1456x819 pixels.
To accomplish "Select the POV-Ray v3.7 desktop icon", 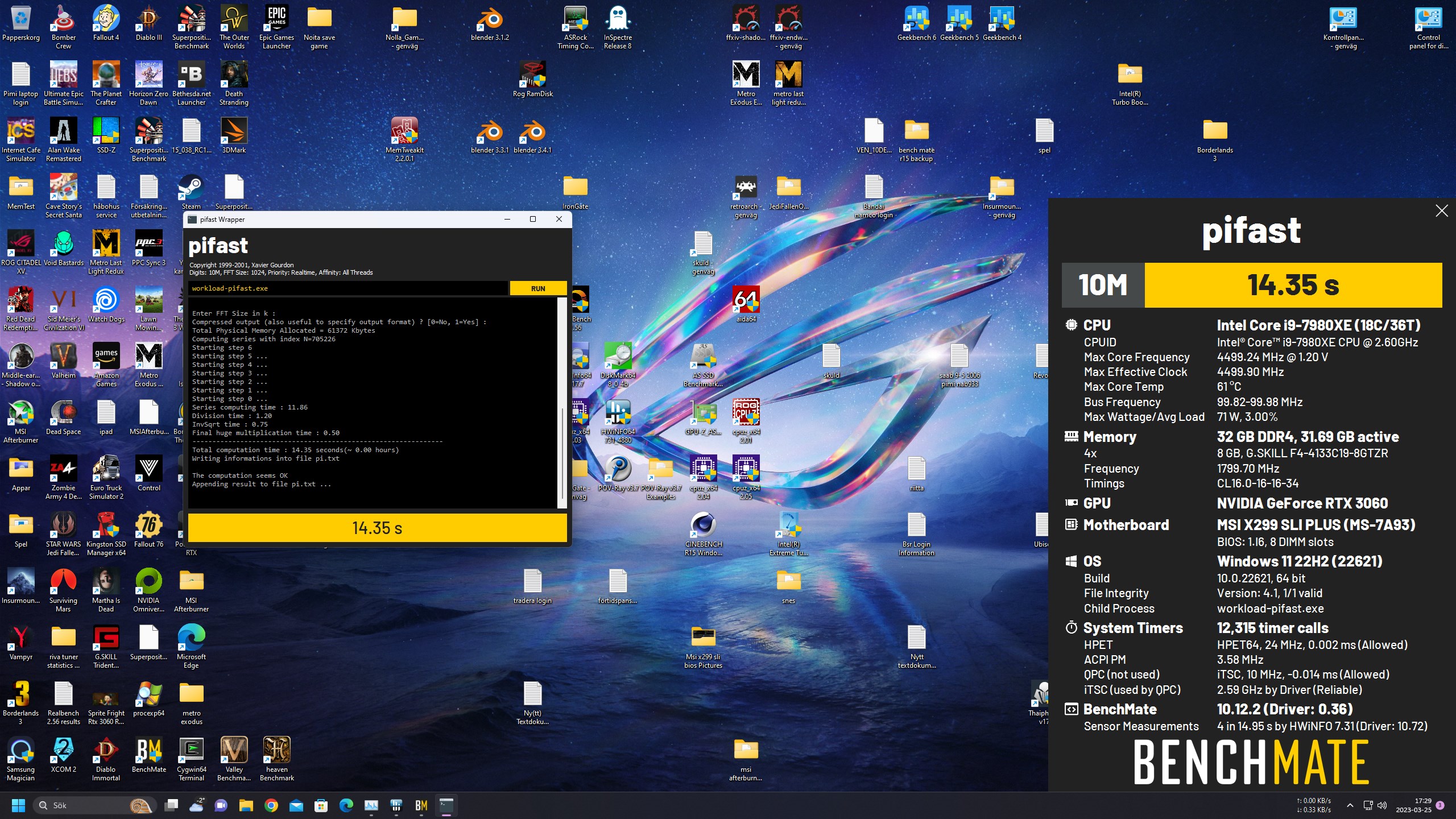I will [x=618, y=473].
